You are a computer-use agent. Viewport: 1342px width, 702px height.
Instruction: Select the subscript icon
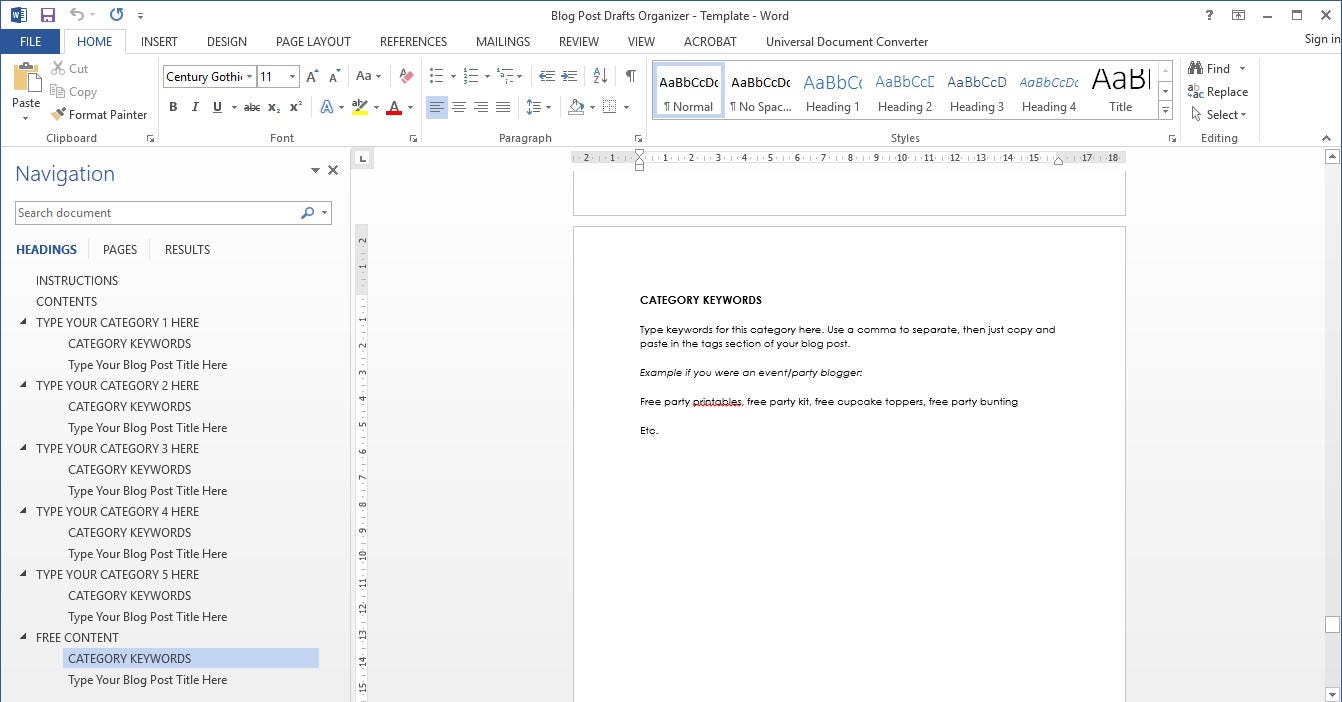click(x=273, y=107)
